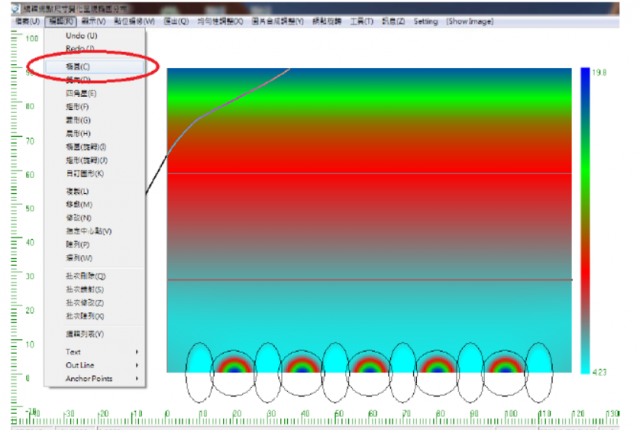This screenshot has width=640, height=430.
Task: Click the Undo (U) menu entry
Action: pyautogui.click(x=81, y=36)
